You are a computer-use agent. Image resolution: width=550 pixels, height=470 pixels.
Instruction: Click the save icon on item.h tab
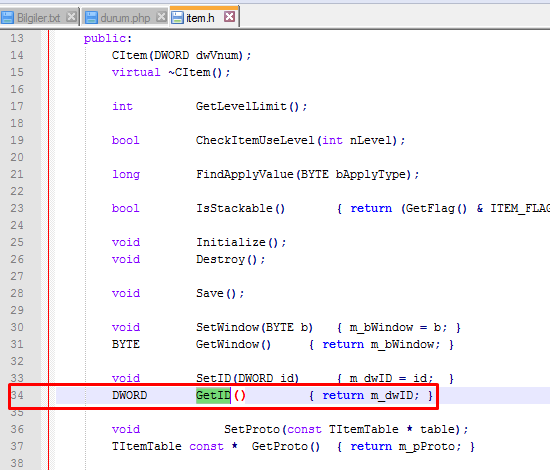pyautogui.click(x=177, y=18)
